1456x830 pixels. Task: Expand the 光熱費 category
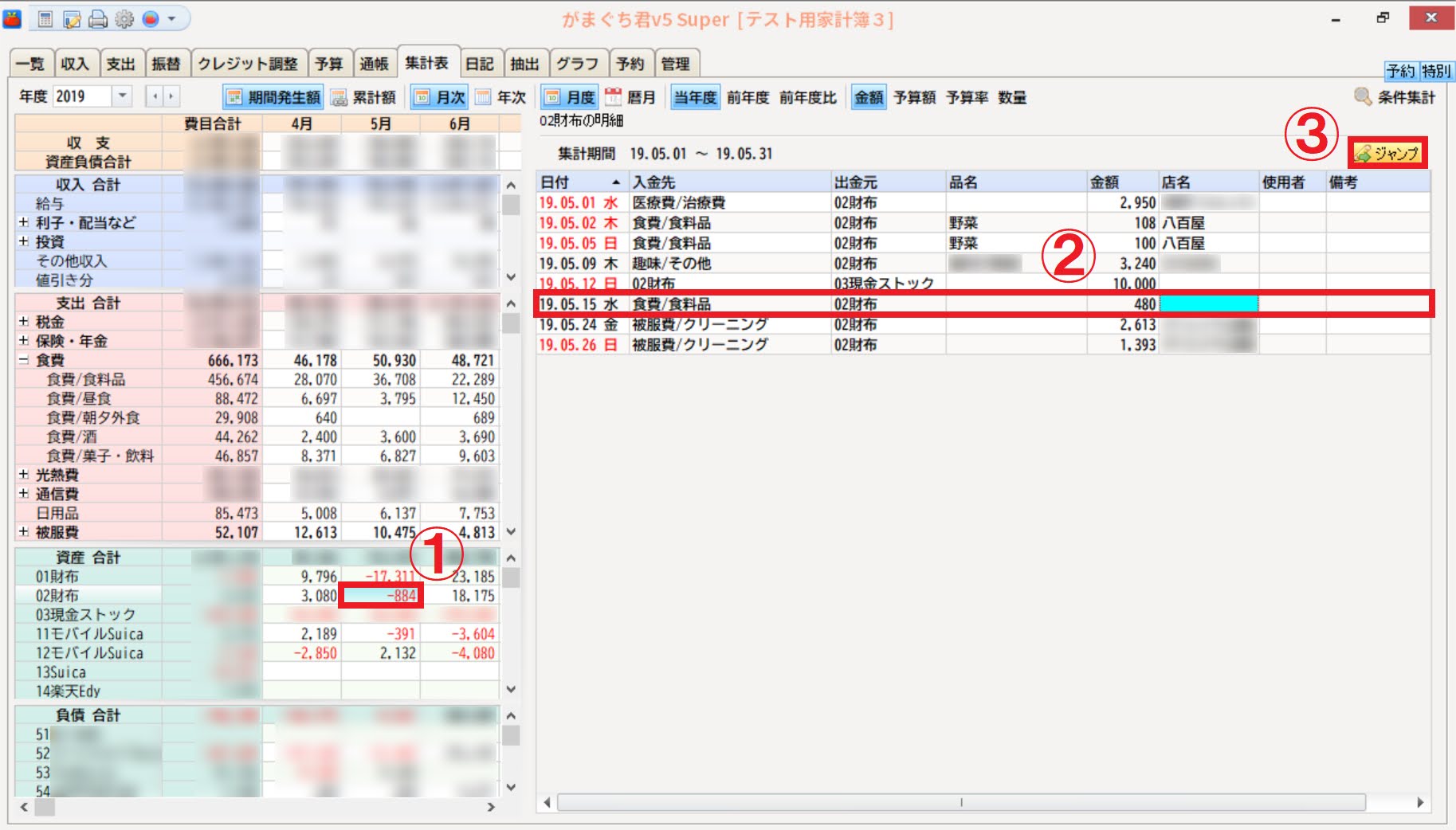point(24,475)
